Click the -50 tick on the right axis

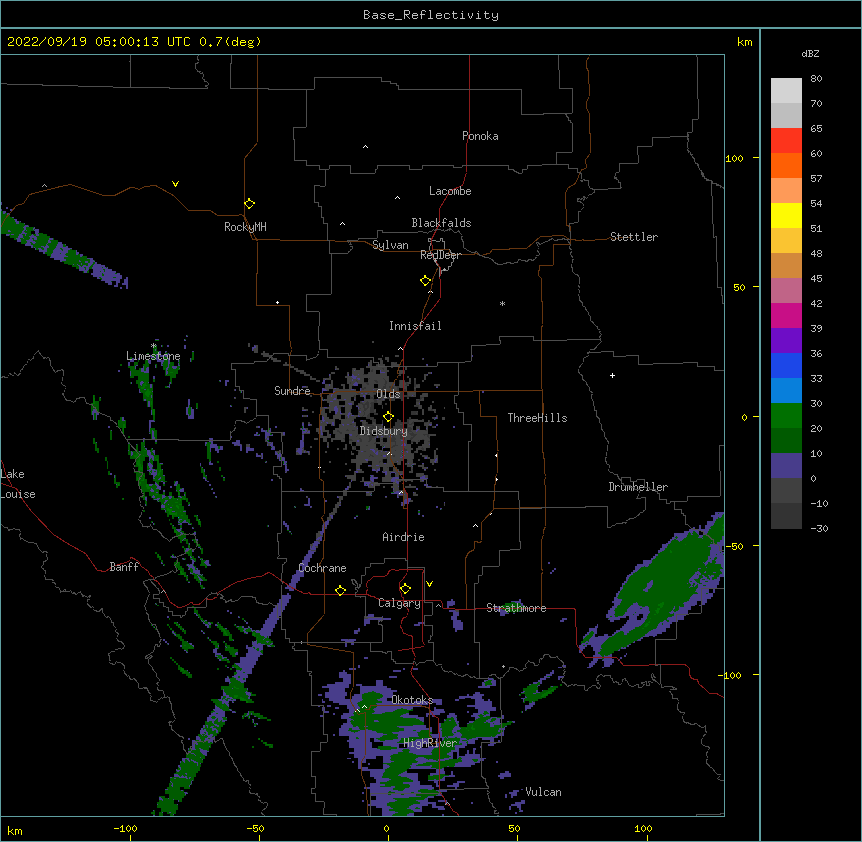(734, 546)
